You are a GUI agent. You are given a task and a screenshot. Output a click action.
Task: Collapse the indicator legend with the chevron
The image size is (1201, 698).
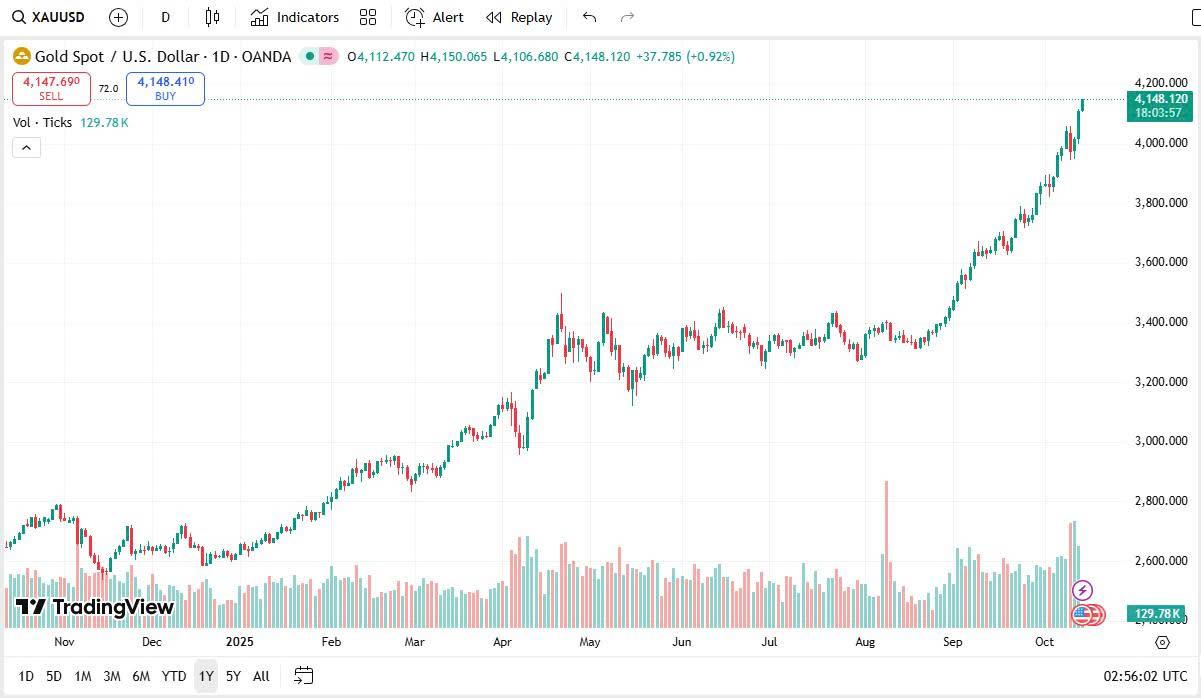[26, 148]
